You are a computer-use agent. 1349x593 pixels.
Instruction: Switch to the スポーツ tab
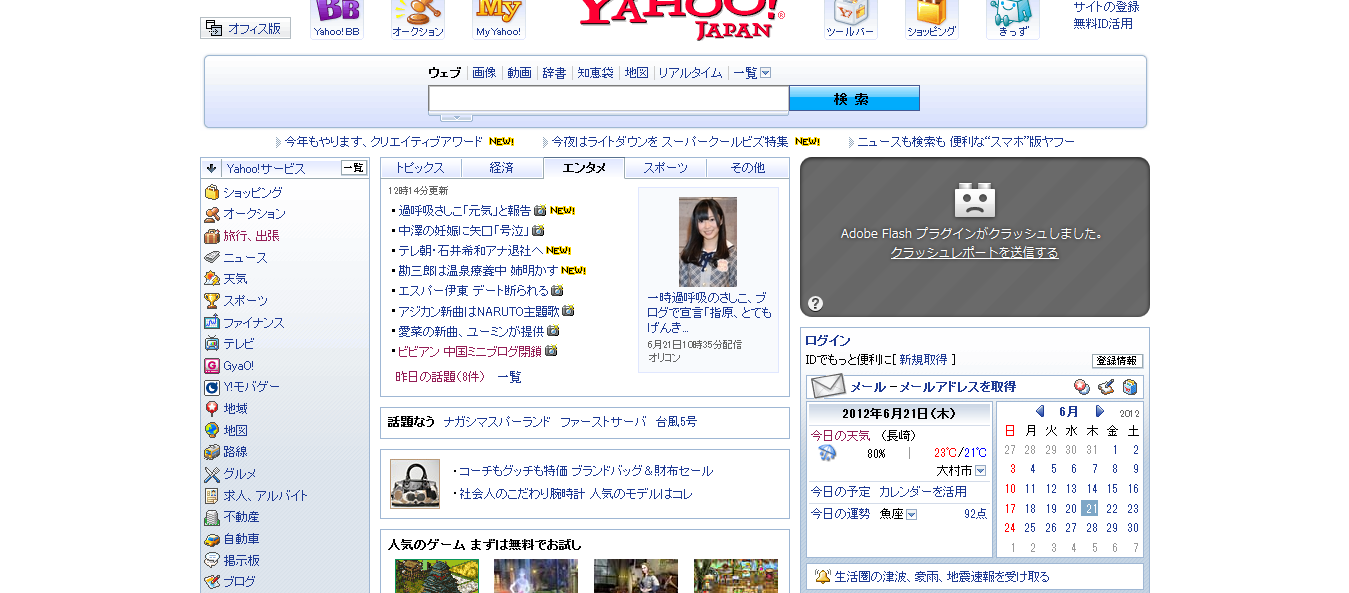(665, 168)
